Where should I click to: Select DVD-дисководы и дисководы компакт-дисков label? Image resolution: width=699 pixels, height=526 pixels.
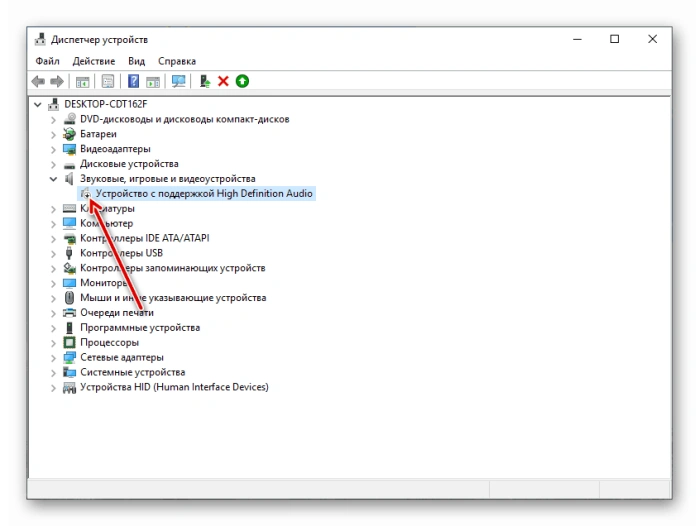click(x=185, y=119)
